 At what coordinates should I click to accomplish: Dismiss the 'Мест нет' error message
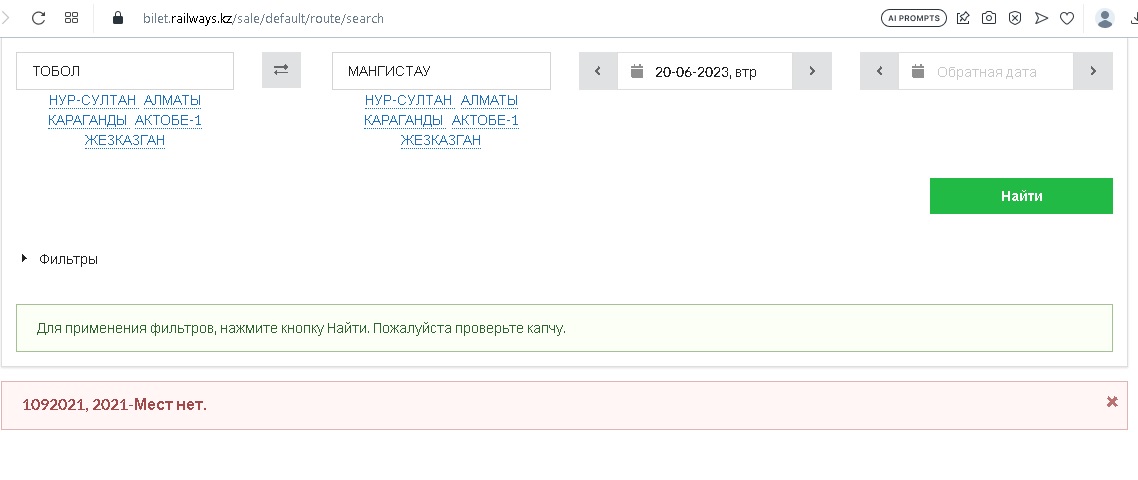click(1112, 401)
